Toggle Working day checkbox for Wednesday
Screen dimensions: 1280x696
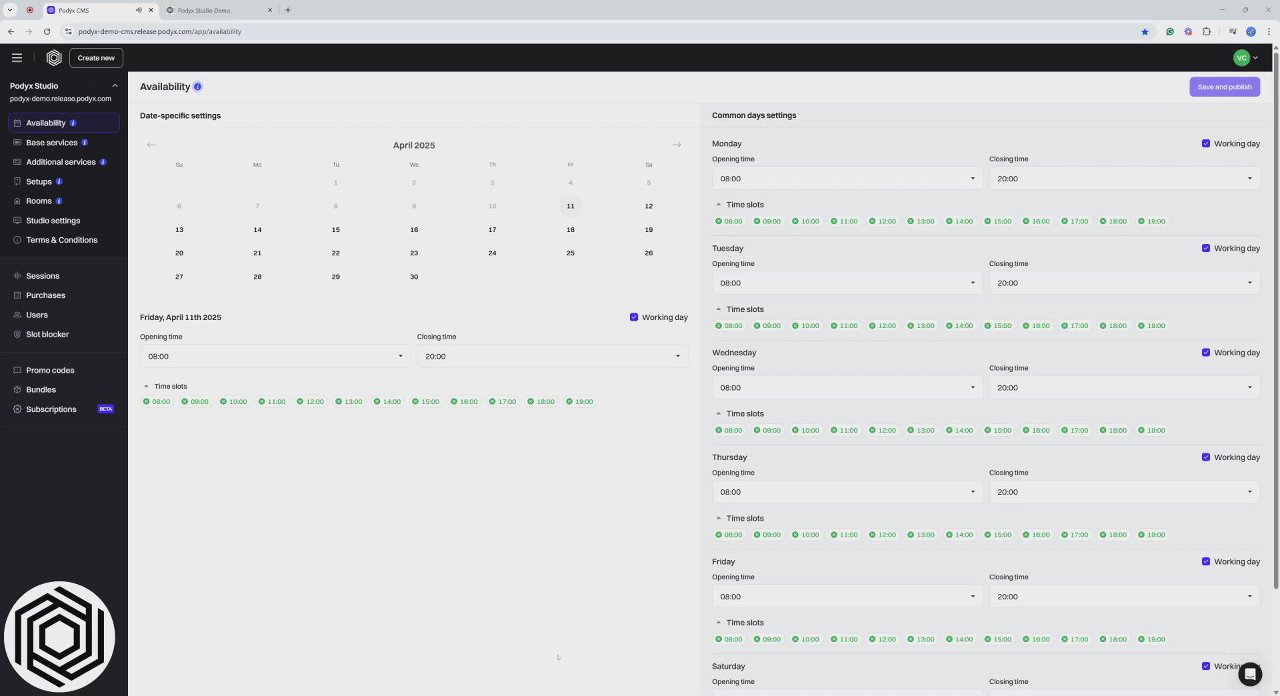1206,353
